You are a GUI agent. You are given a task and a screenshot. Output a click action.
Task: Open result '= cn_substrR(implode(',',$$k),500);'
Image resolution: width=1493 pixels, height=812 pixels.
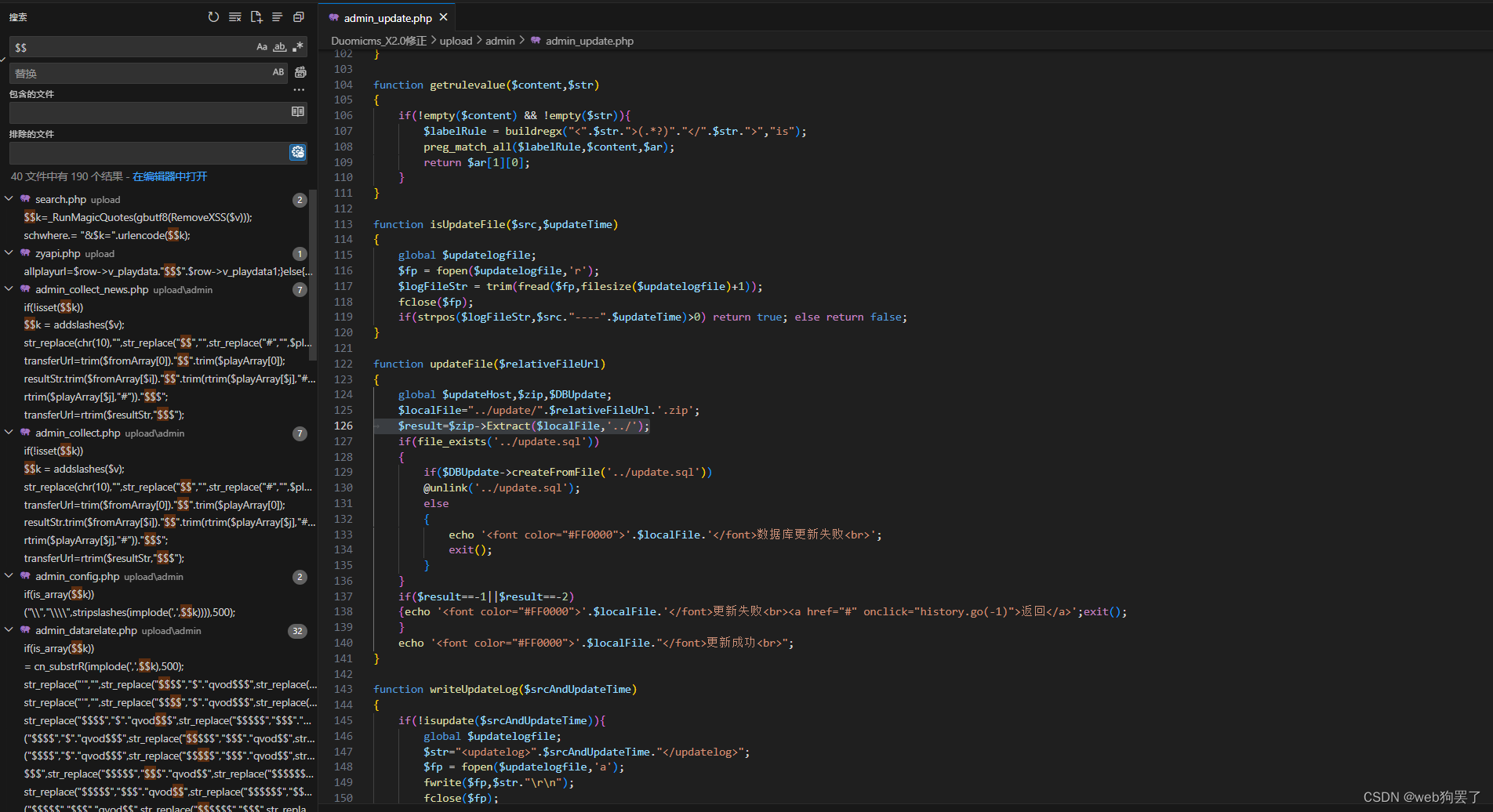104,666
